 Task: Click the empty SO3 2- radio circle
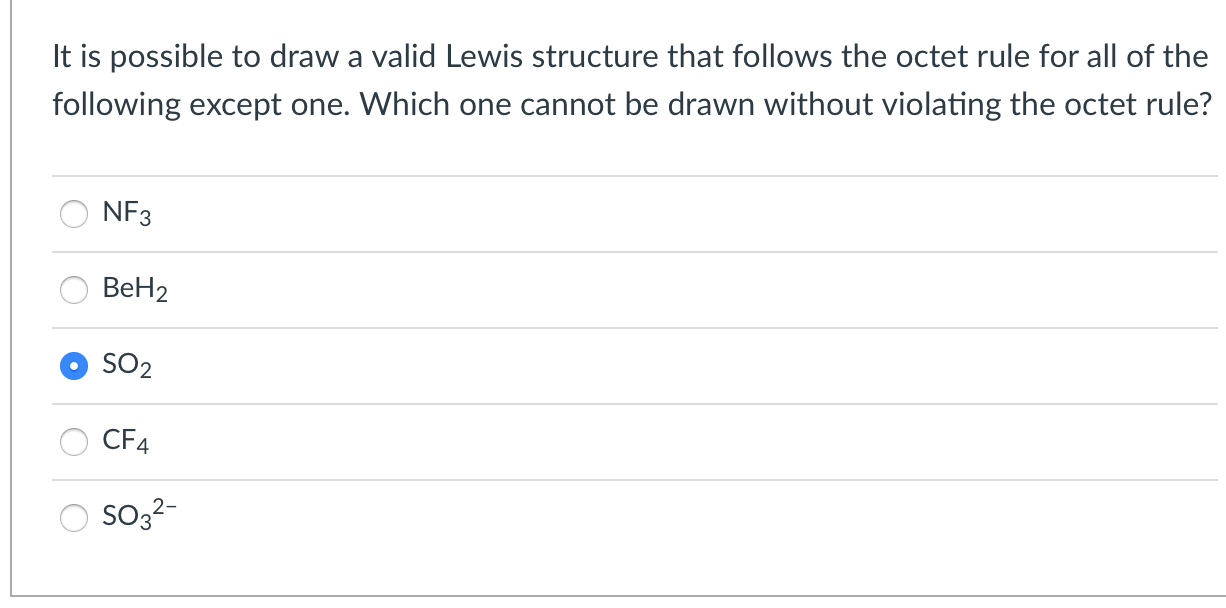[x=74, y=518]
